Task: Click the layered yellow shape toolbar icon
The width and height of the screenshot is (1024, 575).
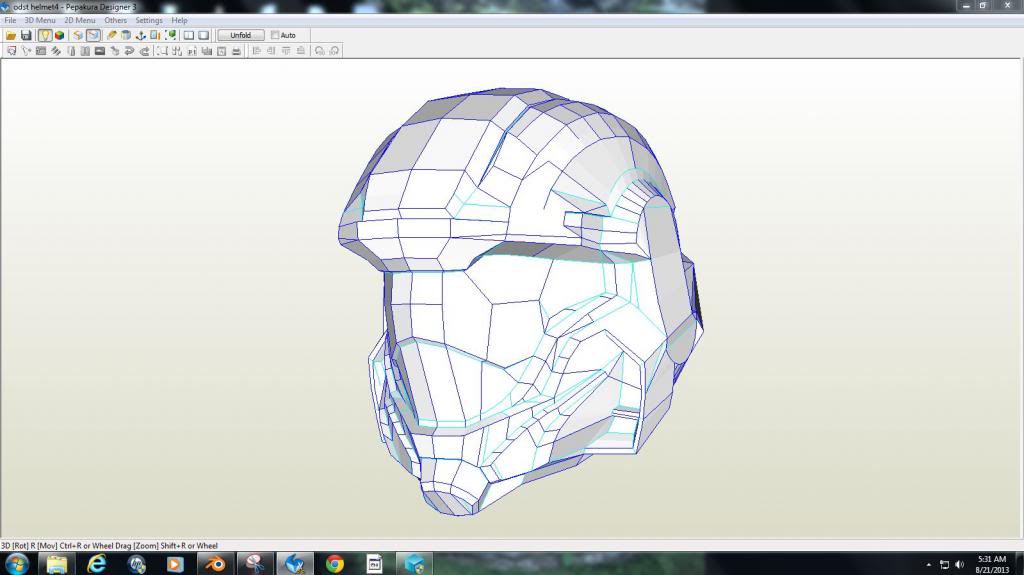Action: tap(78, 35)
